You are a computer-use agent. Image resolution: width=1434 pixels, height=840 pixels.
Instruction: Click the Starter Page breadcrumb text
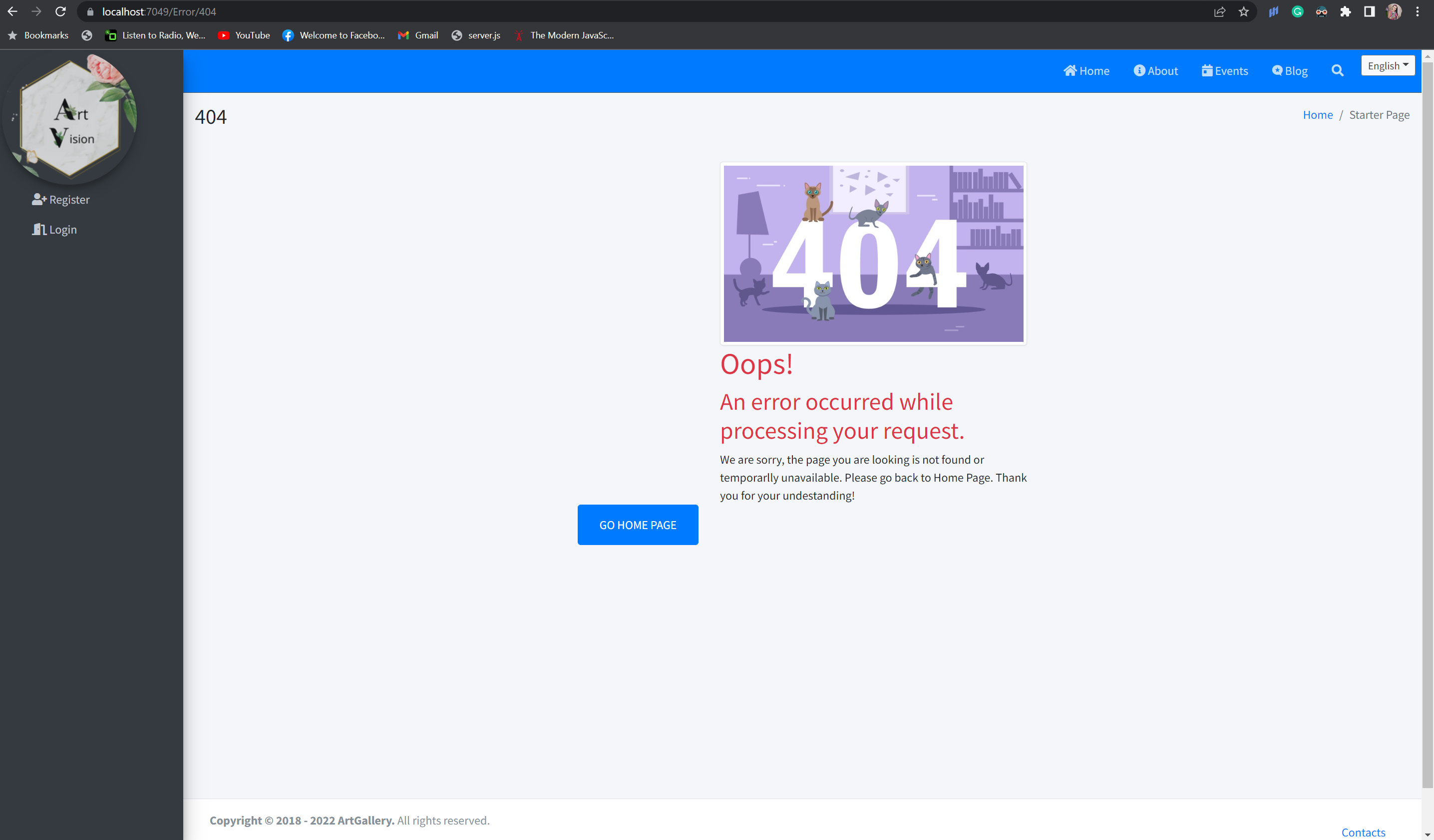point(1379,115)
